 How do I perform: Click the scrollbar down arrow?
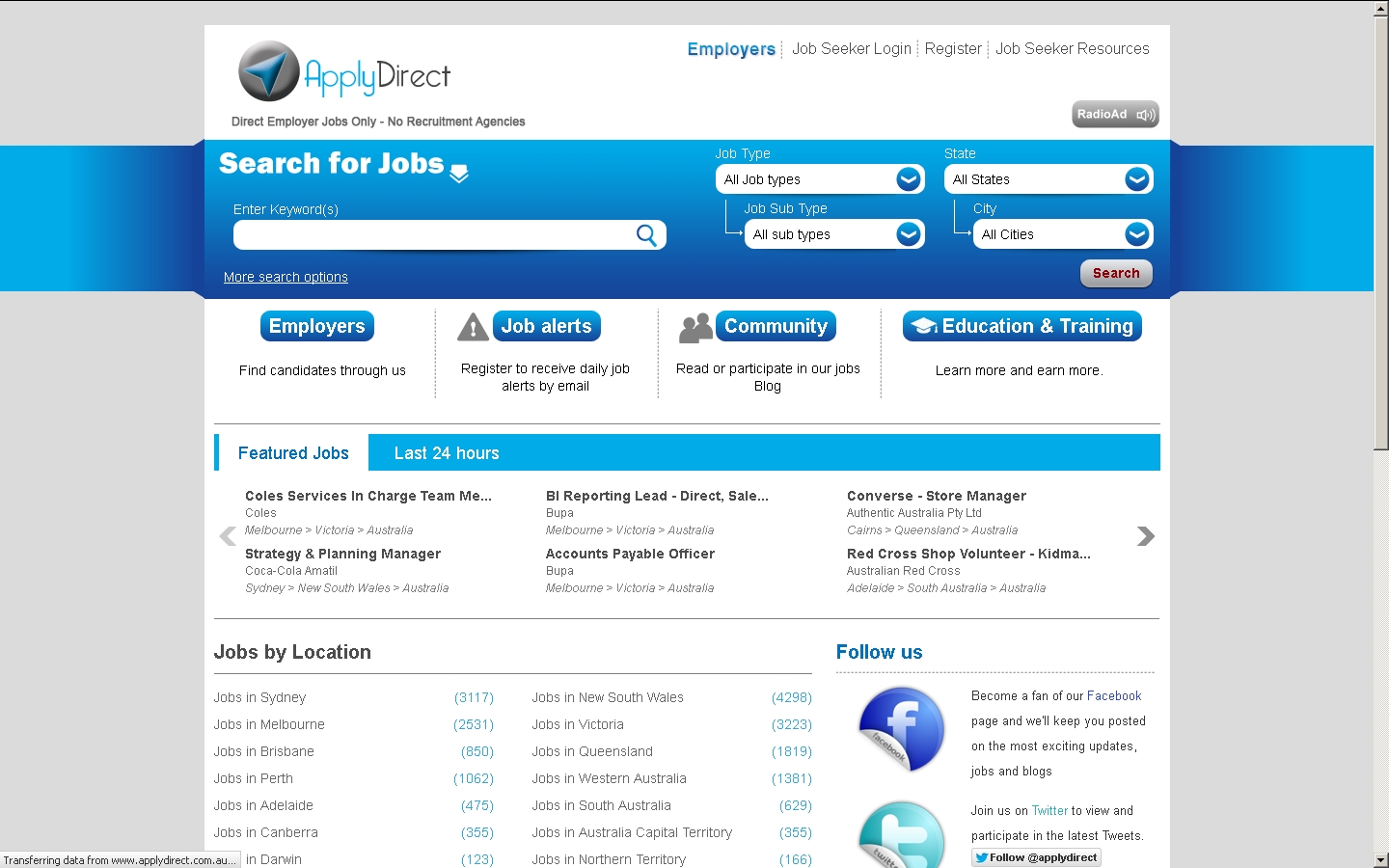1381,859
